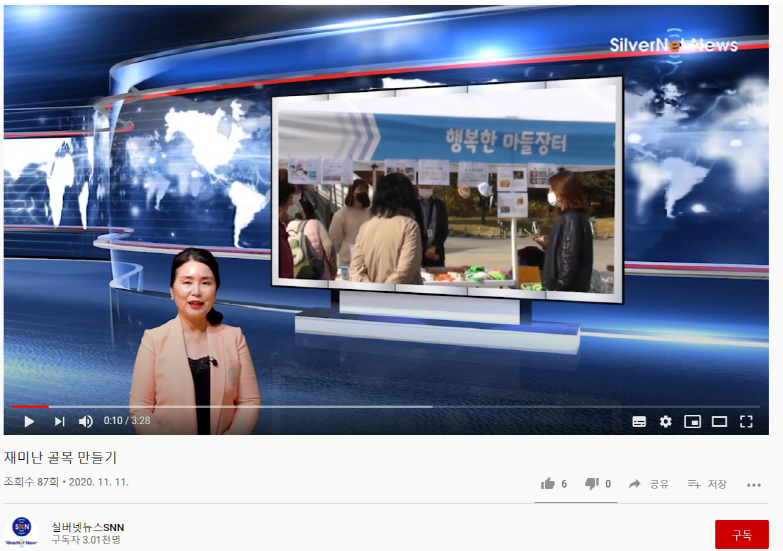Image resolution: width=783 pixels, height=551 pixels.
Task: Toggle subtitles/captions on the player
Action: click(639, 421)
